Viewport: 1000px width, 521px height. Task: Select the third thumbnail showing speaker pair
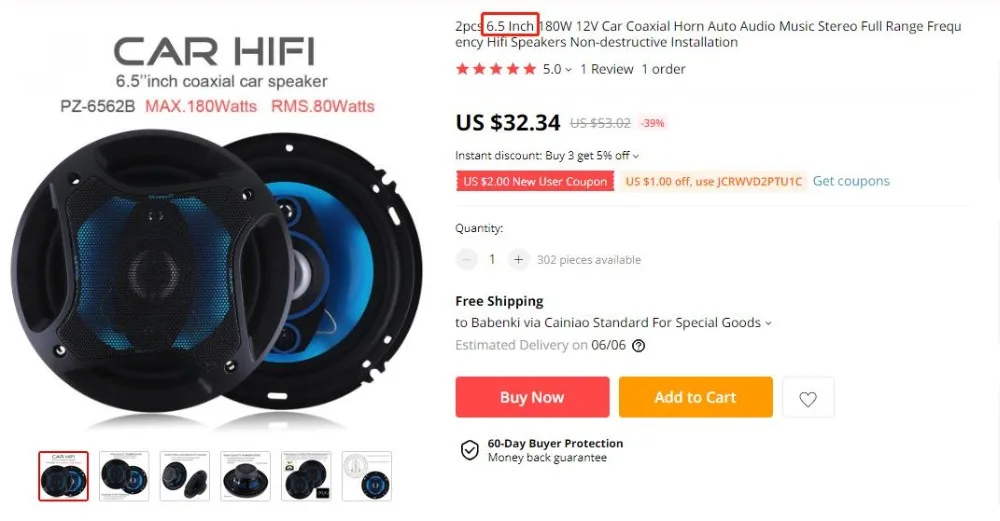185,476
